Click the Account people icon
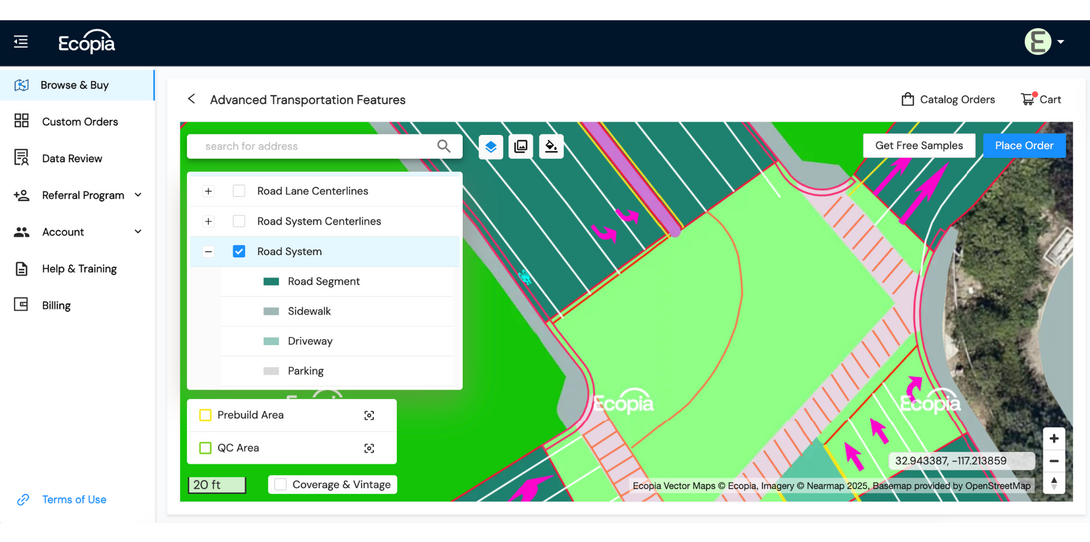The image size is (1090, 542). point(22,232)
